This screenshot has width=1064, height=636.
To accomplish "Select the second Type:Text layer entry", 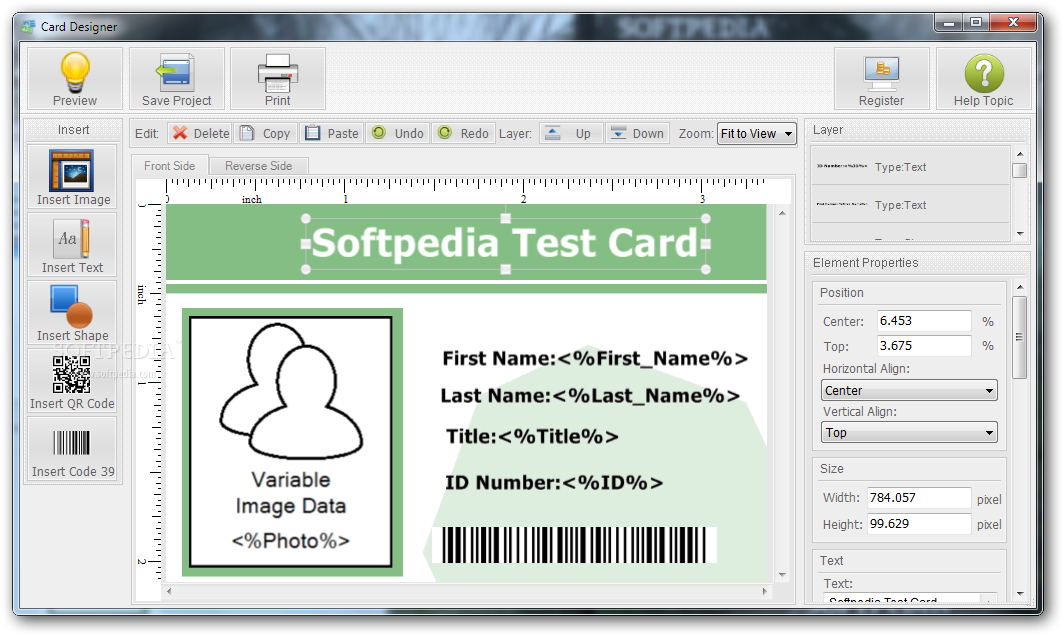I will point(910,204).
